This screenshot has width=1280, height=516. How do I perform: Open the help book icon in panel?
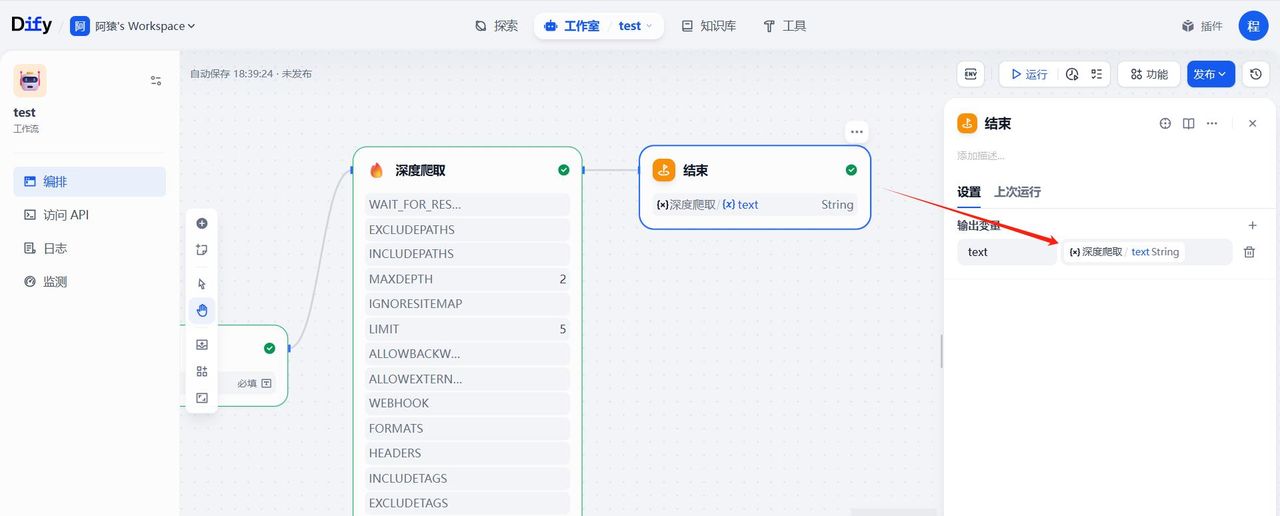[x=1189, y=123]
